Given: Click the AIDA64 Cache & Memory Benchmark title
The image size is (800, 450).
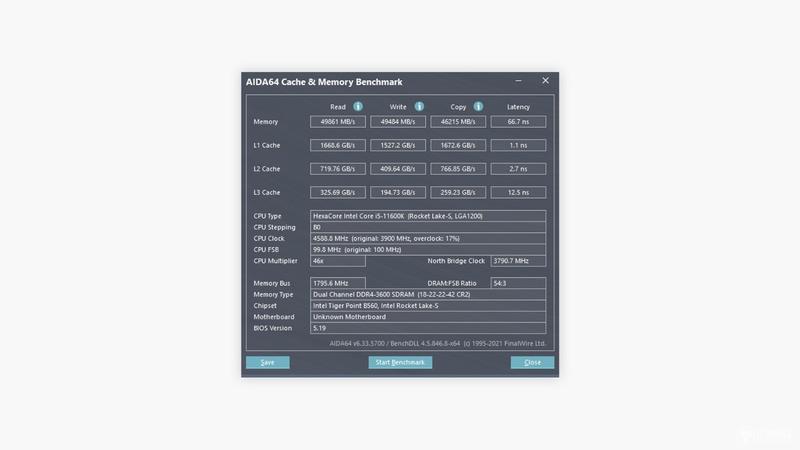Looking at the screenshot, I should (x=324, y=82).
